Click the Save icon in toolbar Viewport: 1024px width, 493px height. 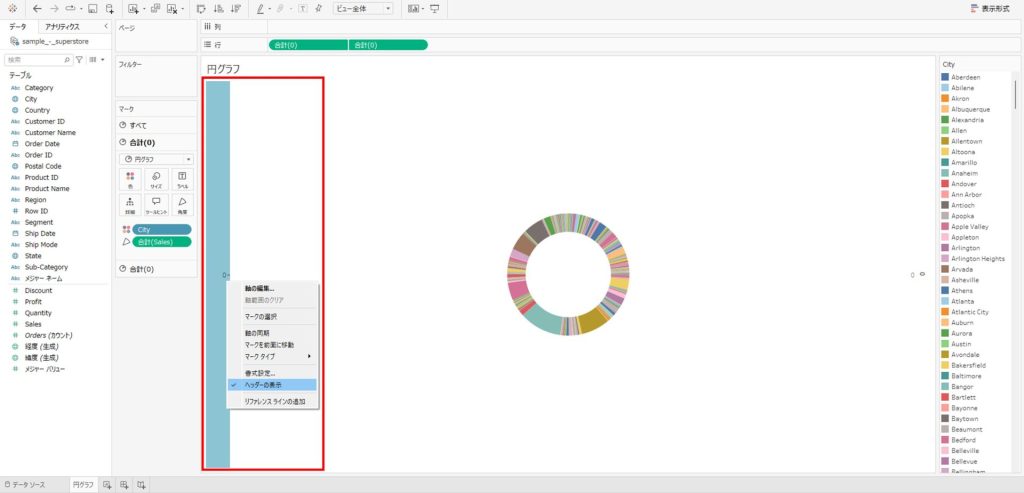pyautogui.click(x=92, y=8)
